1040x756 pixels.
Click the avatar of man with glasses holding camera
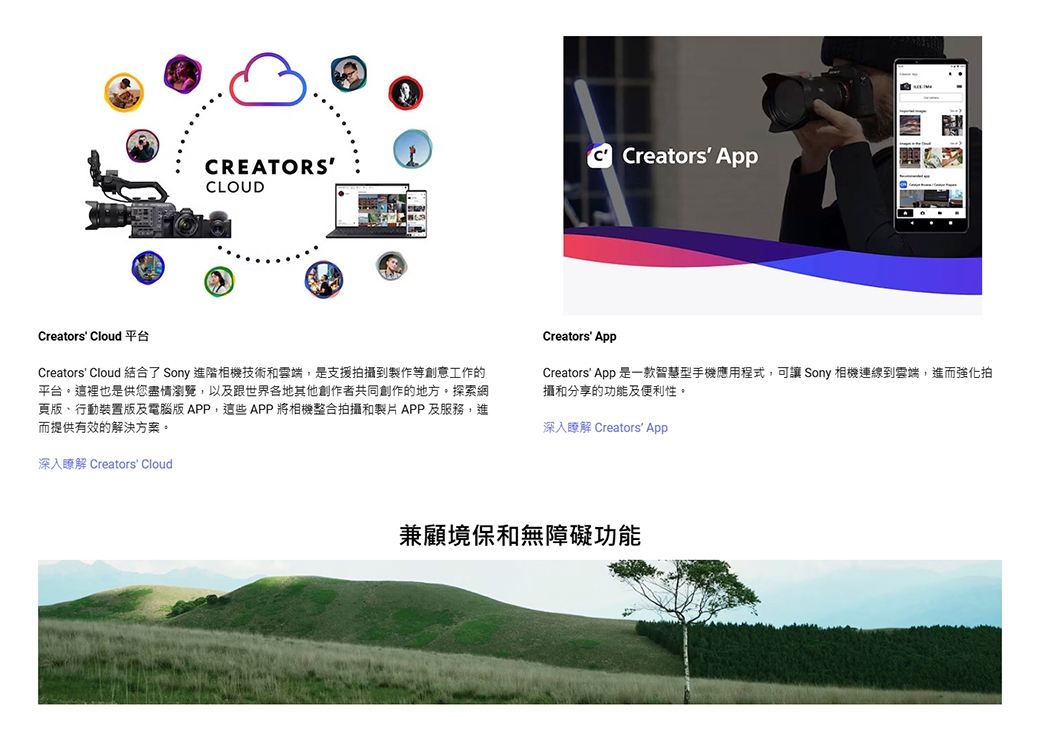(348, 73)
